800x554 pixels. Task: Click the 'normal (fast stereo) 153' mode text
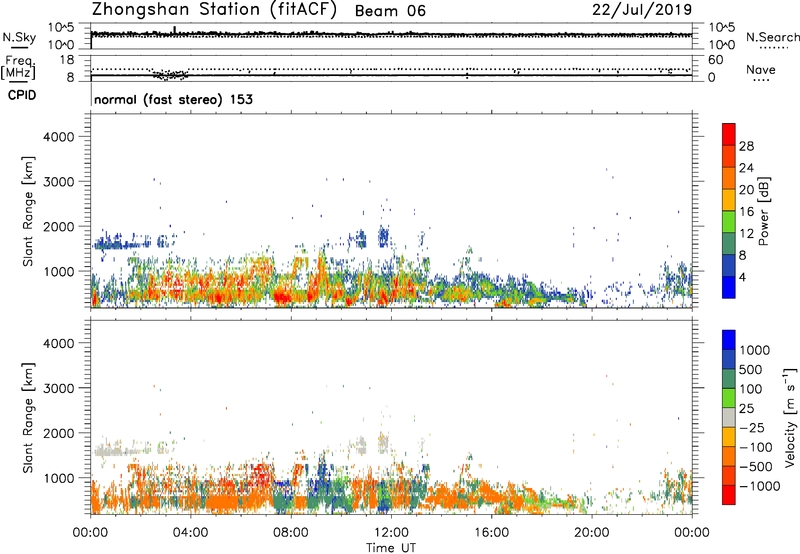pyautogui.click(x=173, y=99)
